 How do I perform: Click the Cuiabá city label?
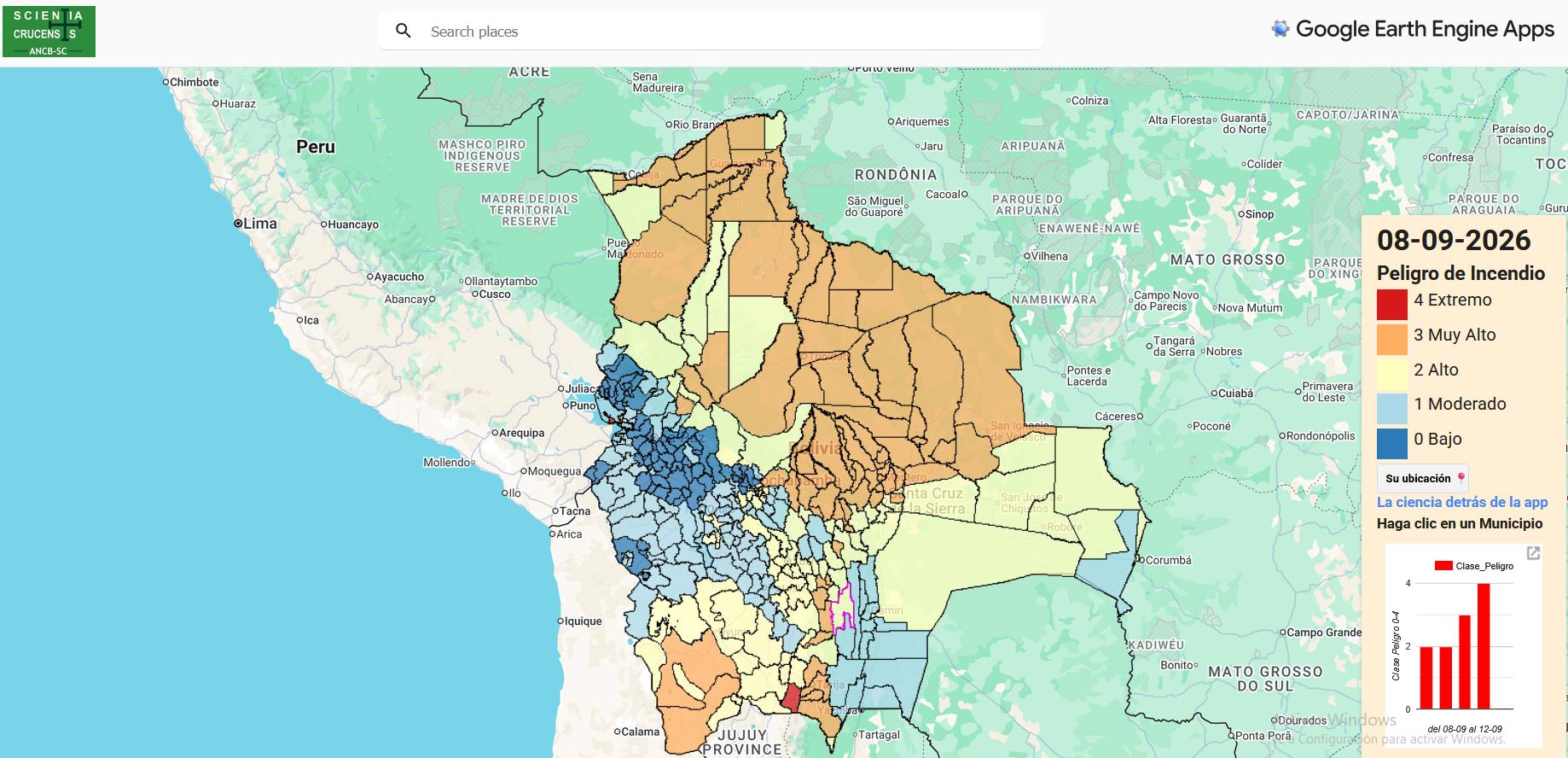point(1235,394)
